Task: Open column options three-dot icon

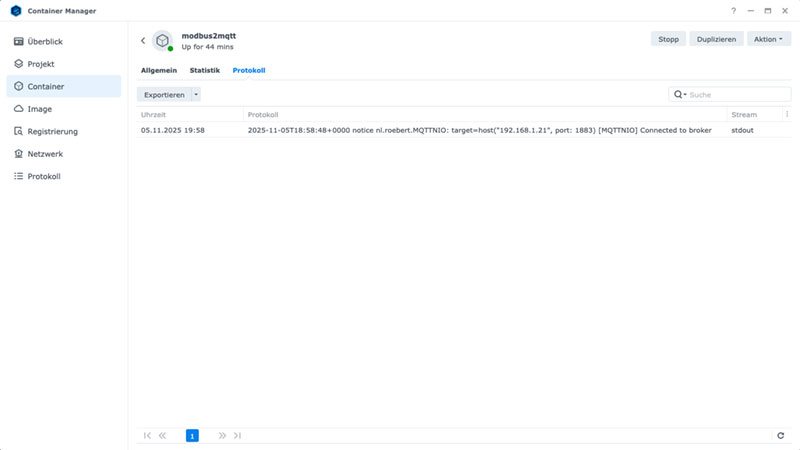Action: 787,115
